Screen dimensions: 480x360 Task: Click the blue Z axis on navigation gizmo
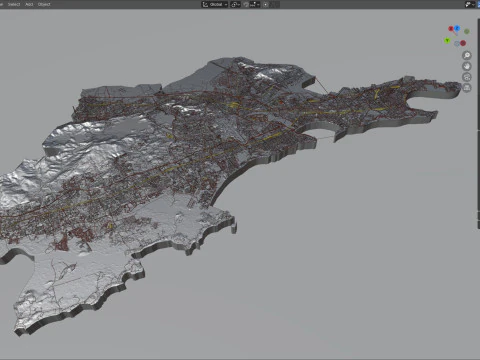tap(457, 28)
